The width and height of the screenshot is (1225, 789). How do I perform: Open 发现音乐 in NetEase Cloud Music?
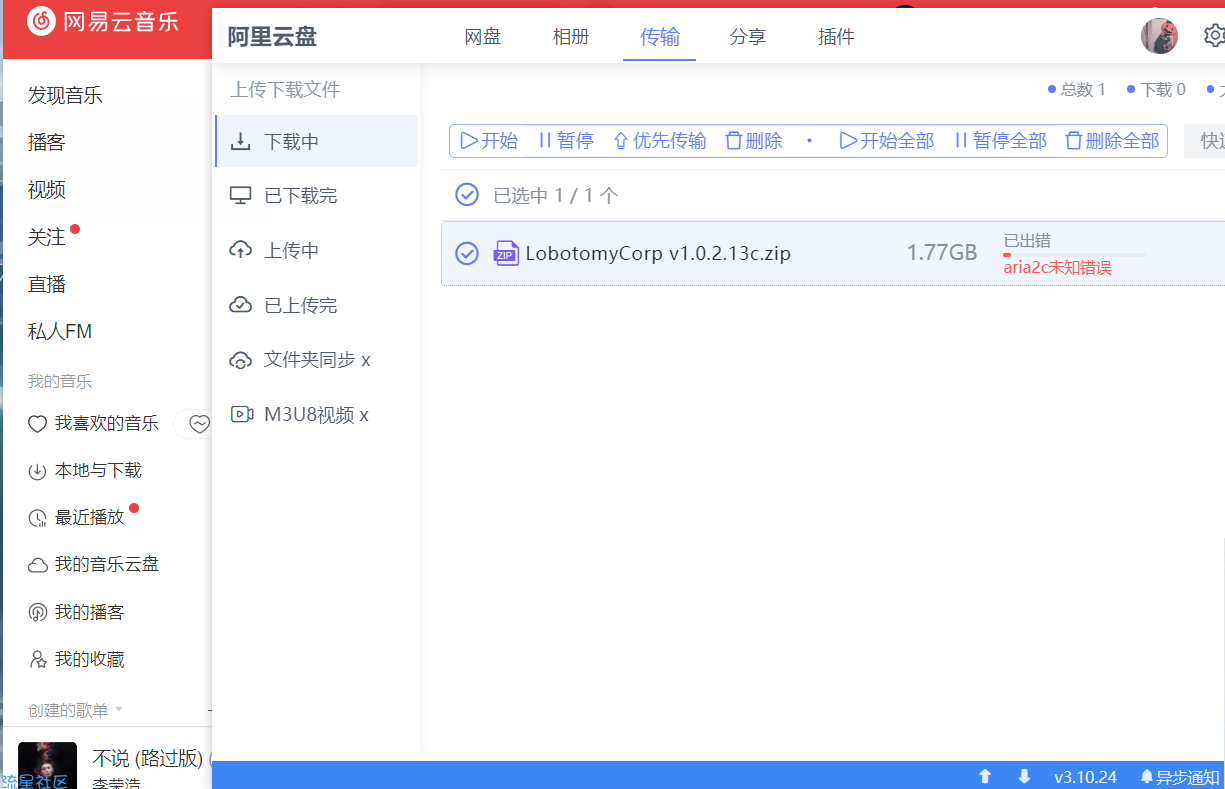pyautogui.click(x=65, y=95)
